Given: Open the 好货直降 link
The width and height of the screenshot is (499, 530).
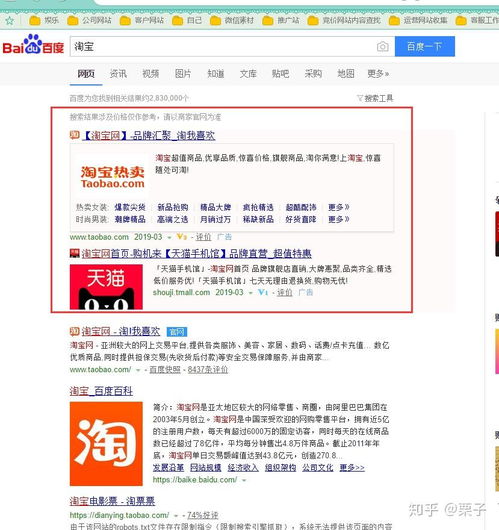Looking at the screenshot, I should (301, 219).
